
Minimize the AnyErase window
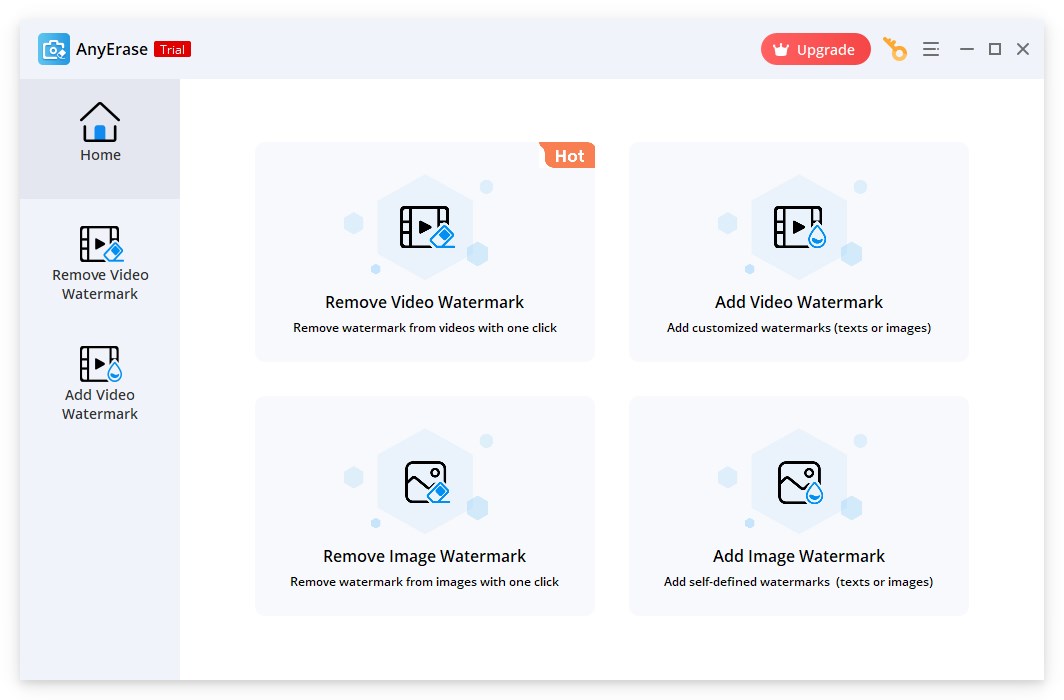pos(967,49)
